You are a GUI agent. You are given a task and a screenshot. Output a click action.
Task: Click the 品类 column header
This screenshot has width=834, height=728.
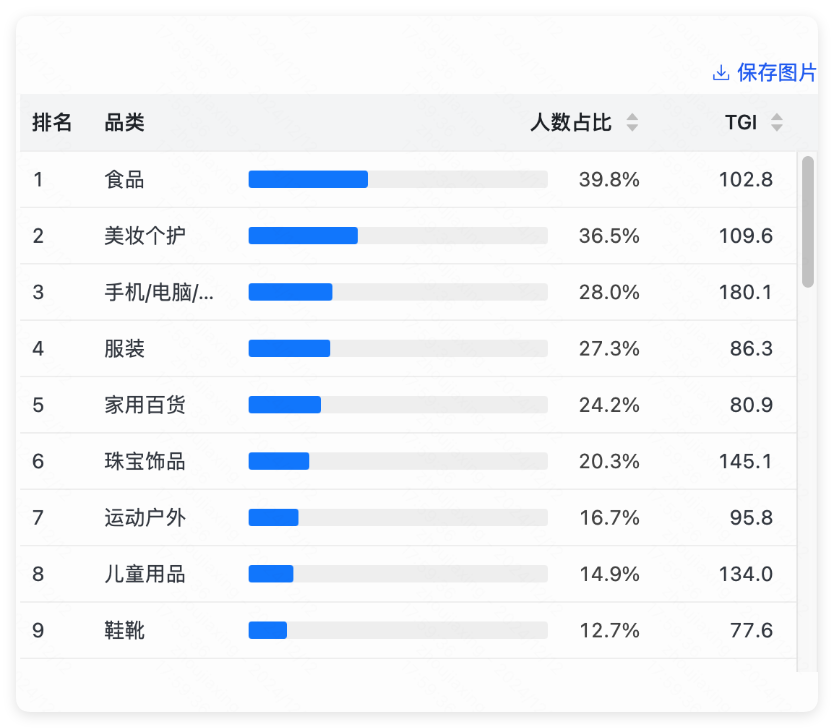point(124,123)
